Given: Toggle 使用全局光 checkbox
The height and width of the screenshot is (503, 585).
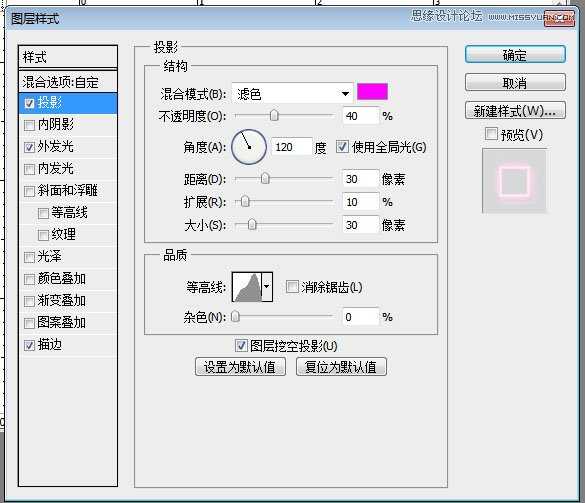Looking at the screenshot, I should pos(342,147).
